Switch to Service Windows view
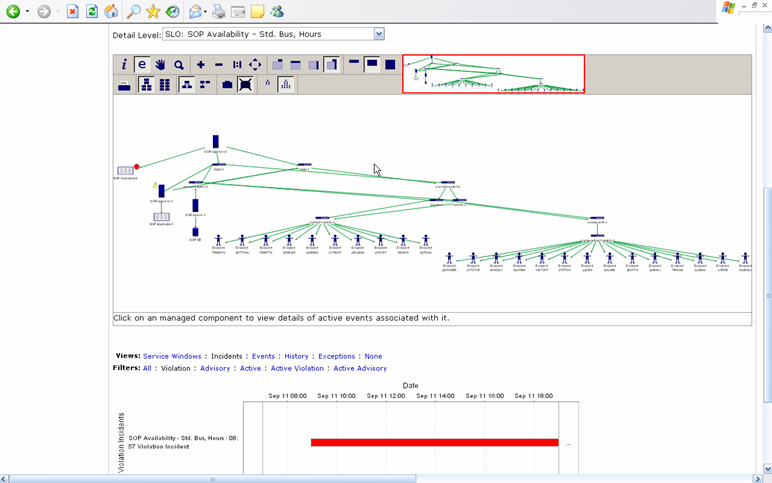The width and height of the screenshot is (772, 483). click(172, 356)
